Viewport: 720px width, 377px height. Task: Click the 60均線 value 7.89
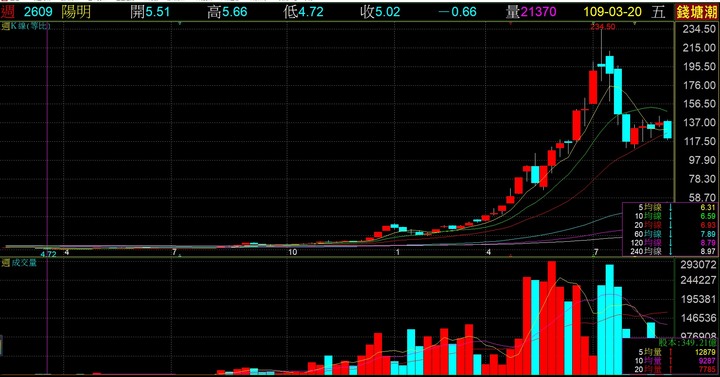pos(708,234)
